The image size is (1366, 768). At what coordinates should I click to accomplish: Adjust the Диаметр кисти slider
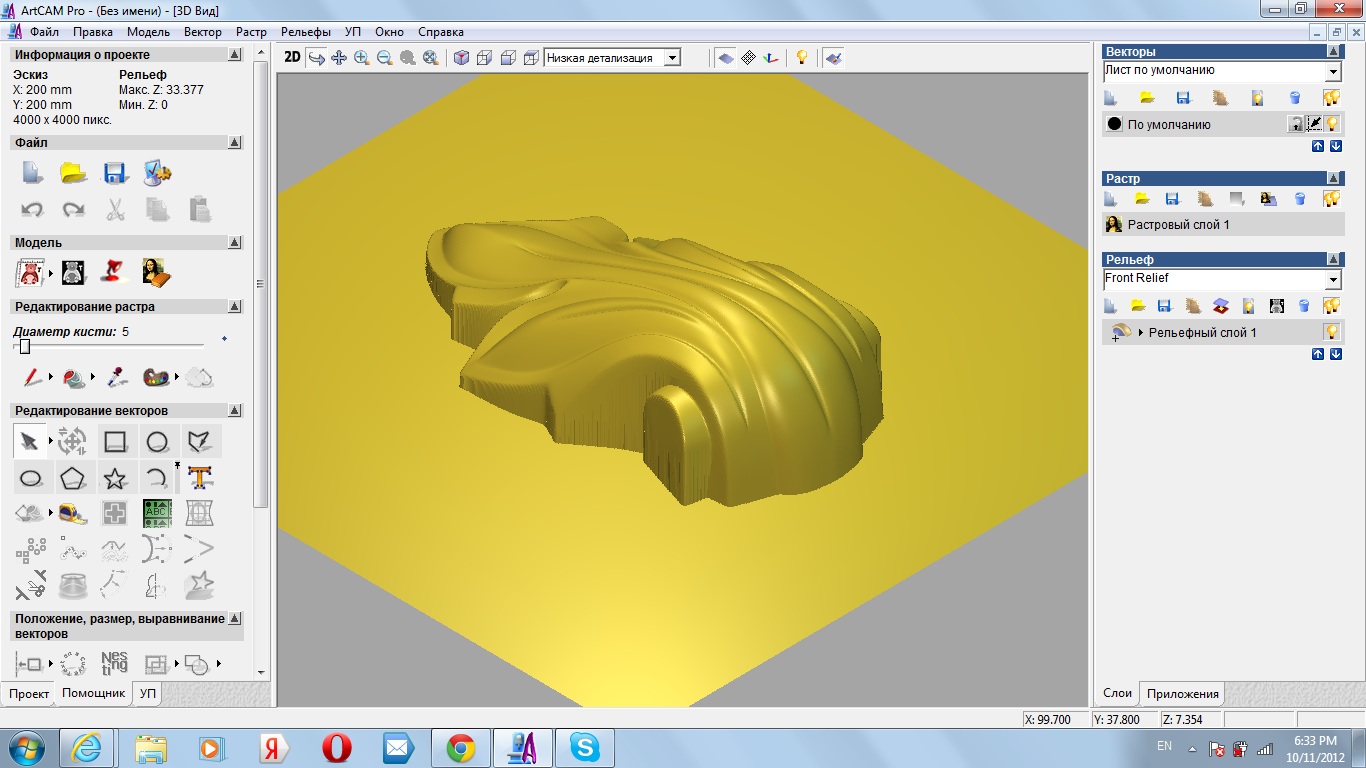pos(25,346)
